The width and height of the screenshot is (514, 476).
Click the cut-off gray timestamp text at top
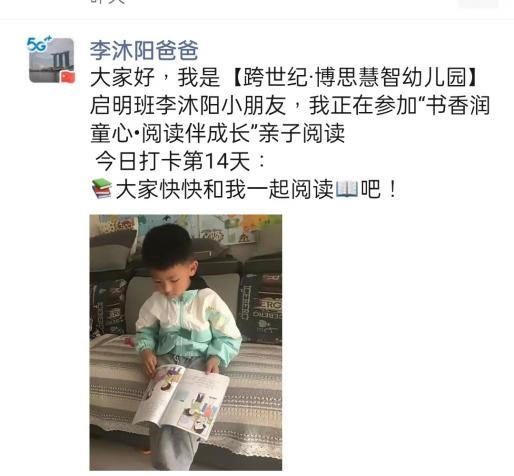pyautogui.click(x=108, y=2)
